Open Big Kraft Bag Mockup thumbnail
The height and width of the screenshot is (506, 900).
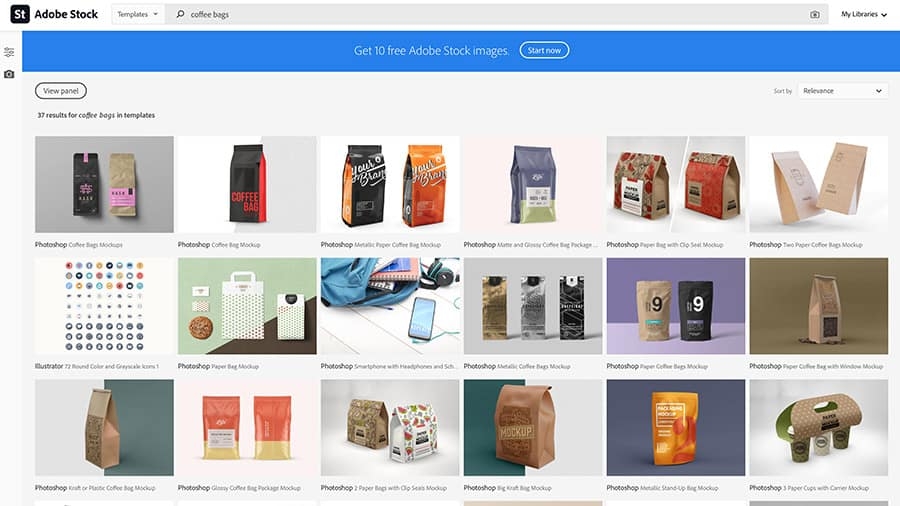coord(533,427)
